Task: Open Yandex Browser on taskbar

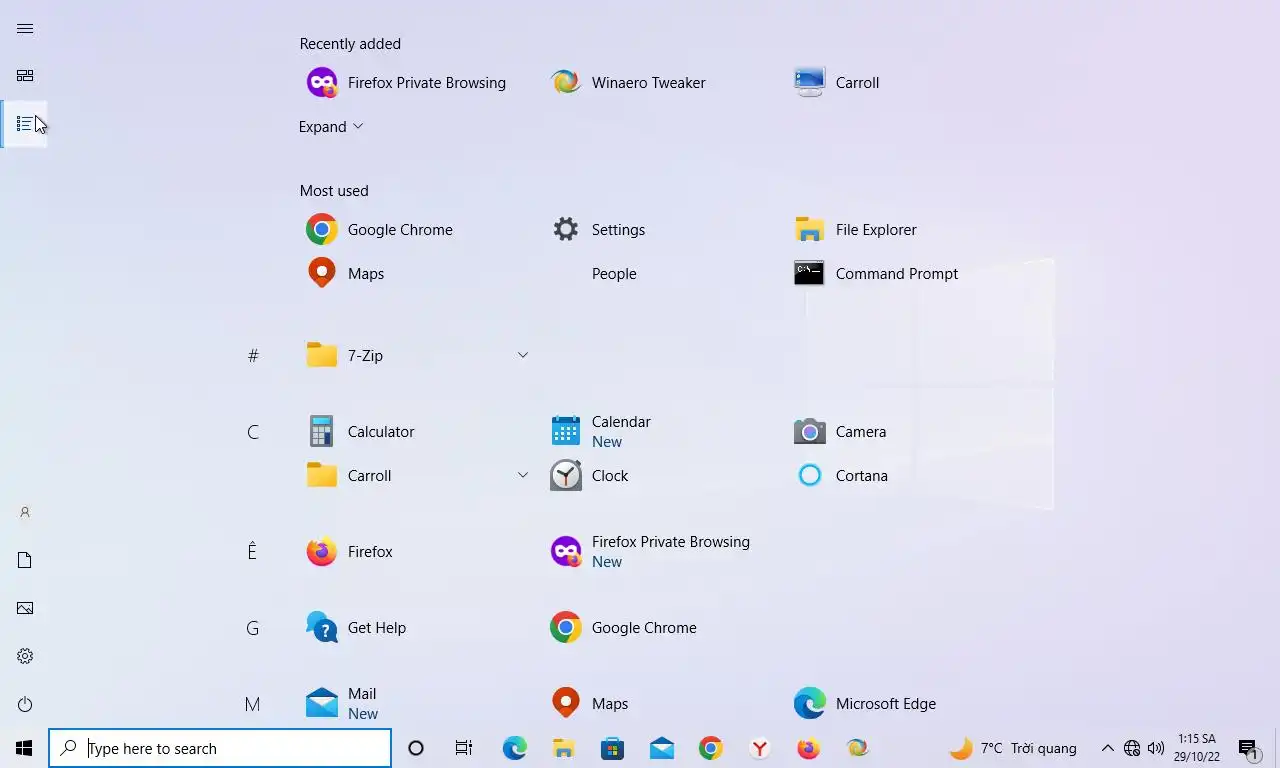Action: (x=759, y=748)
